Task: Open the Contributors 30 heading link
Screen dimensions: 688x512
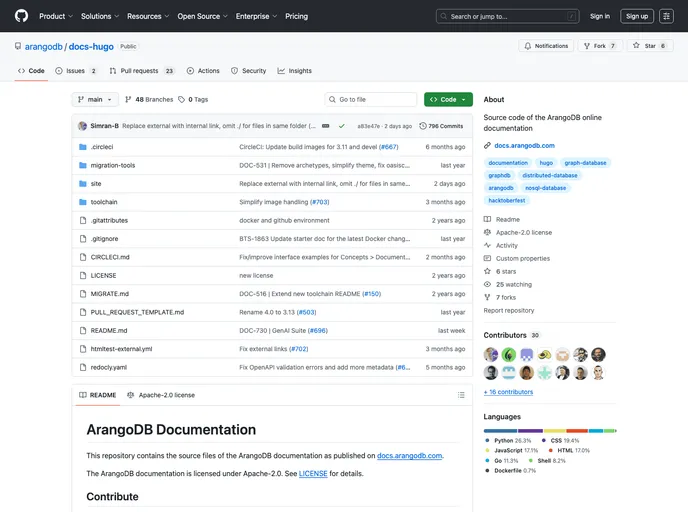Action: 511,335
